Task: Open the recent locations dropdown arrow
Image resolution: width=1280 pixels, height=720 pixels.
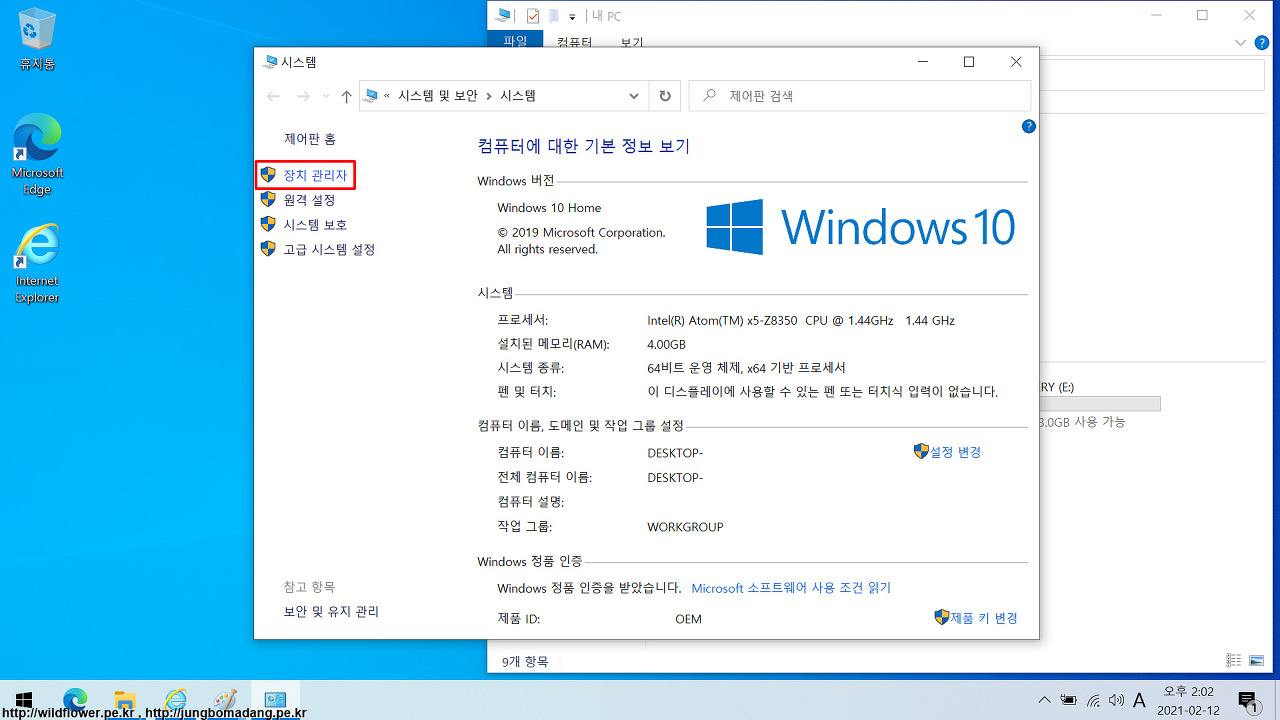Action: tap(326, 97)
